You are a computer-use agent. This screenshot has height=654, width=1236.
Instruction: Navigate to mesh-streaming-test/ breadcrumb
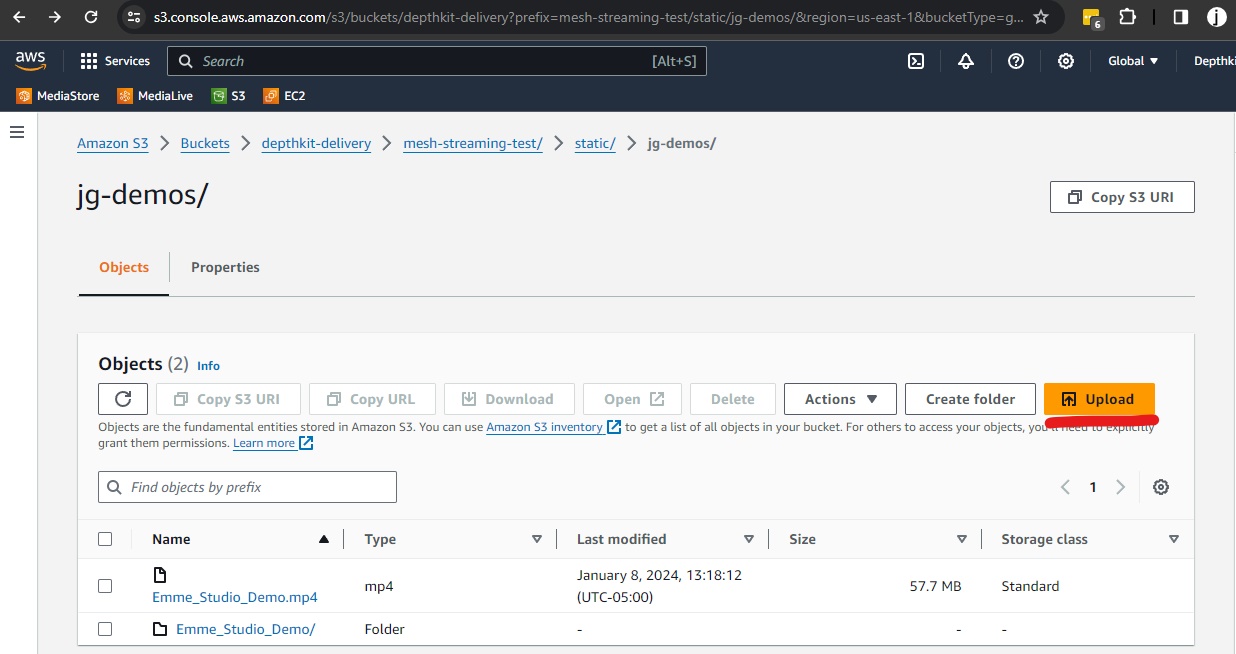click(x=473, y=143)
